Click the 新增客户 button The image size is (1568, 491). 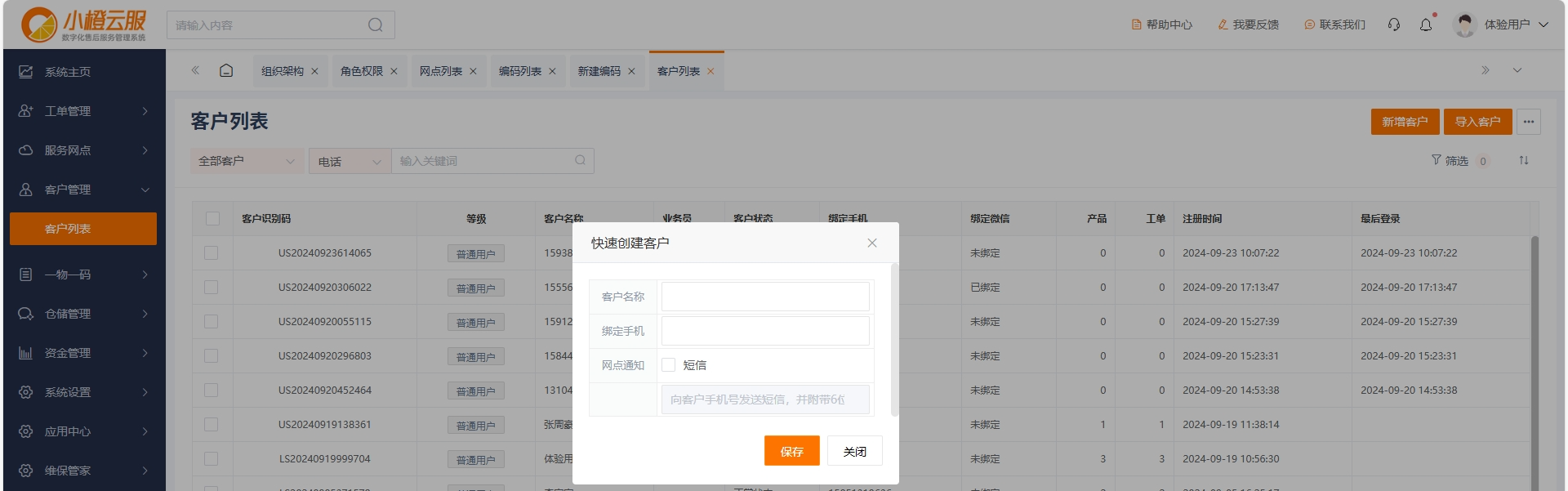[x=1405, y=122]
